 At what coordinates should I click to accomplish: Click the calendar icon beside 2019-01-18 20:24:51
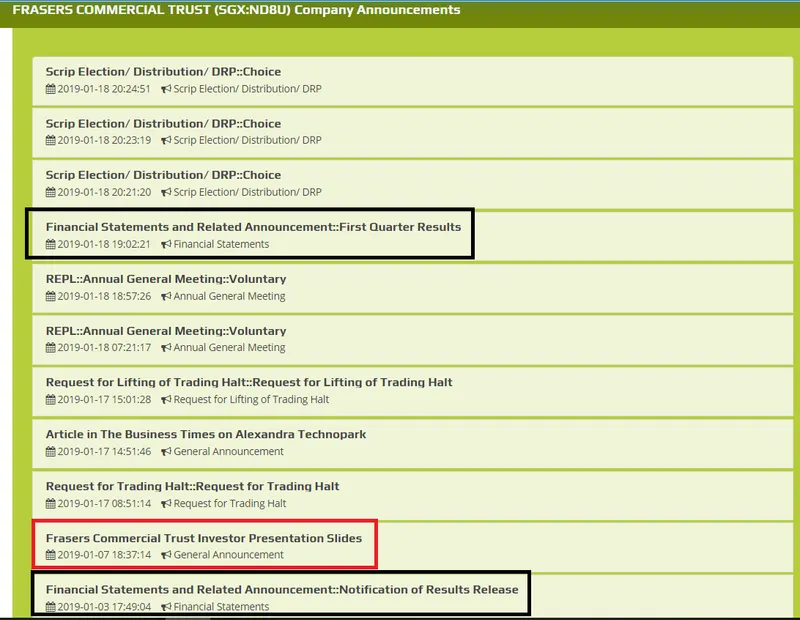pos(51,89)
